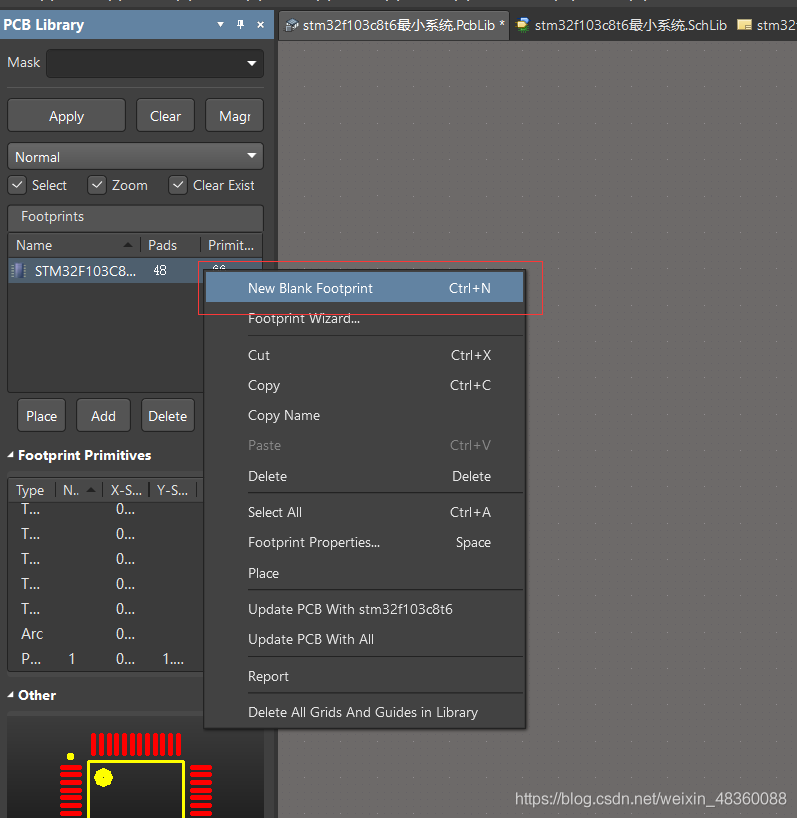Viewport: 797px width, 818px height.
Task: Open the PCB Library panel options arrow
Action: pyautogui.click(x=220, y=25)
